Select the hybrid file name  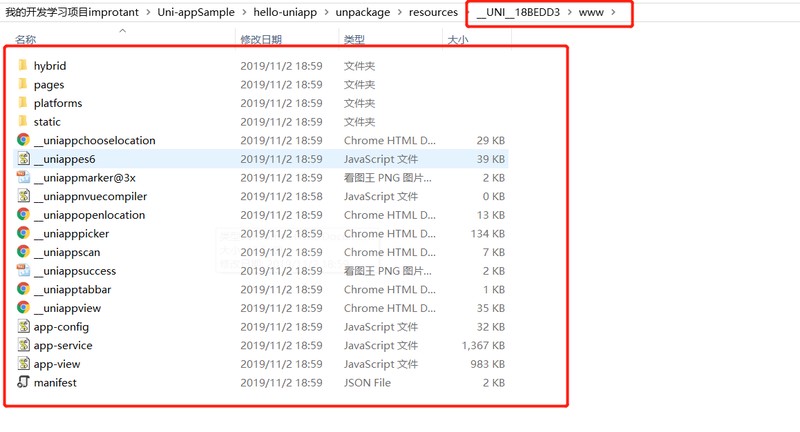click(50, 66)
